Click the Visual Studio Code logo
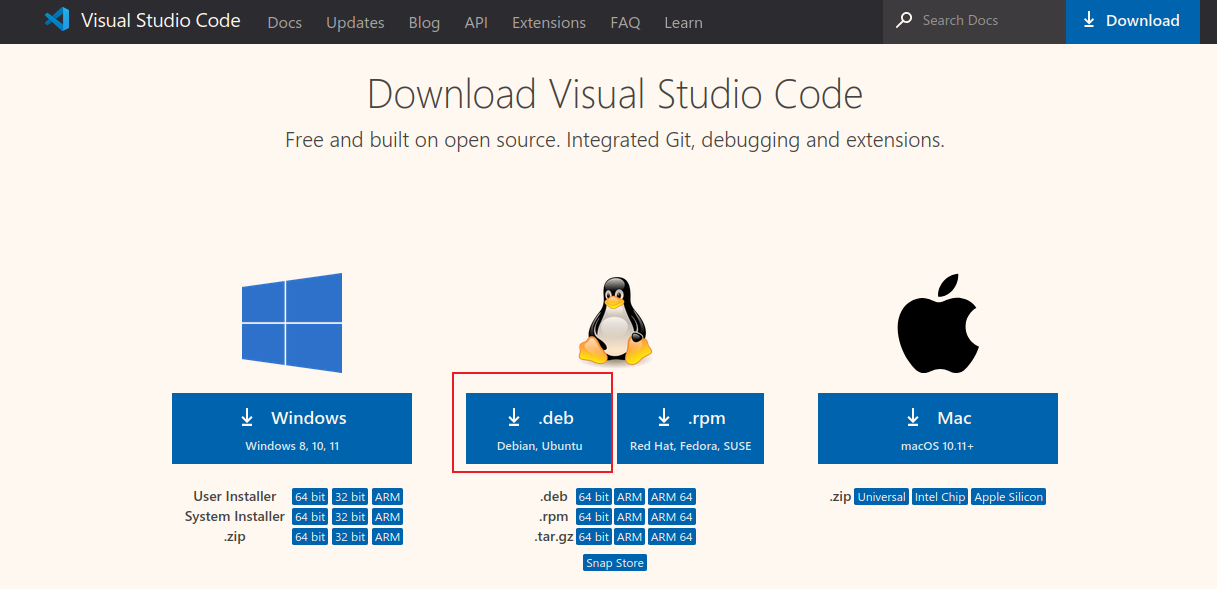Image resolution: width=1217 pixels, height=589 pixels. coord(57,20)
